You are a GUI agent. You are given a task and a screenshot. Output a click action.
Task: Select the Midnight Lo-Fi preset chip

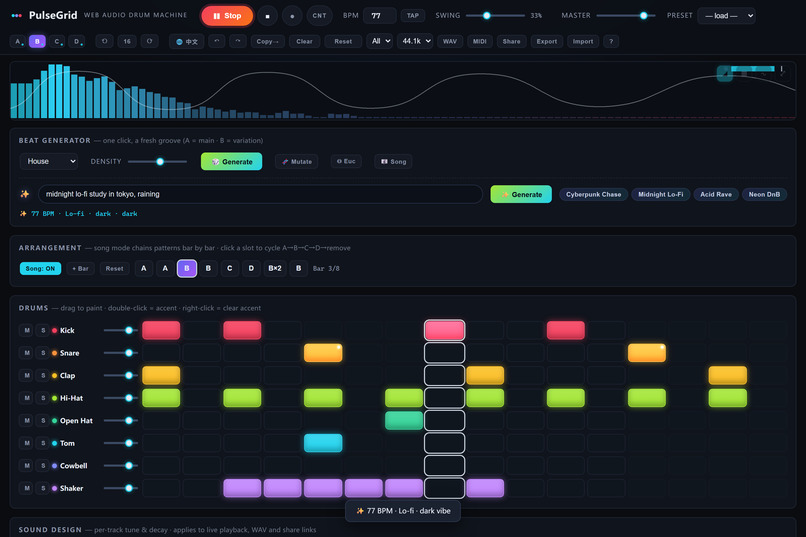661,194
